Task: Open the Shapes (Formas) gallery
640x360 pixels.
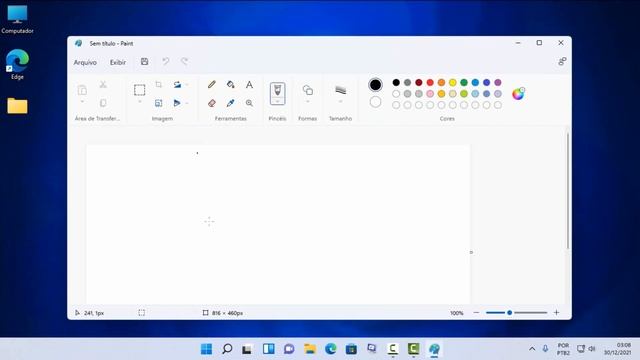Action: coord(308,90)
